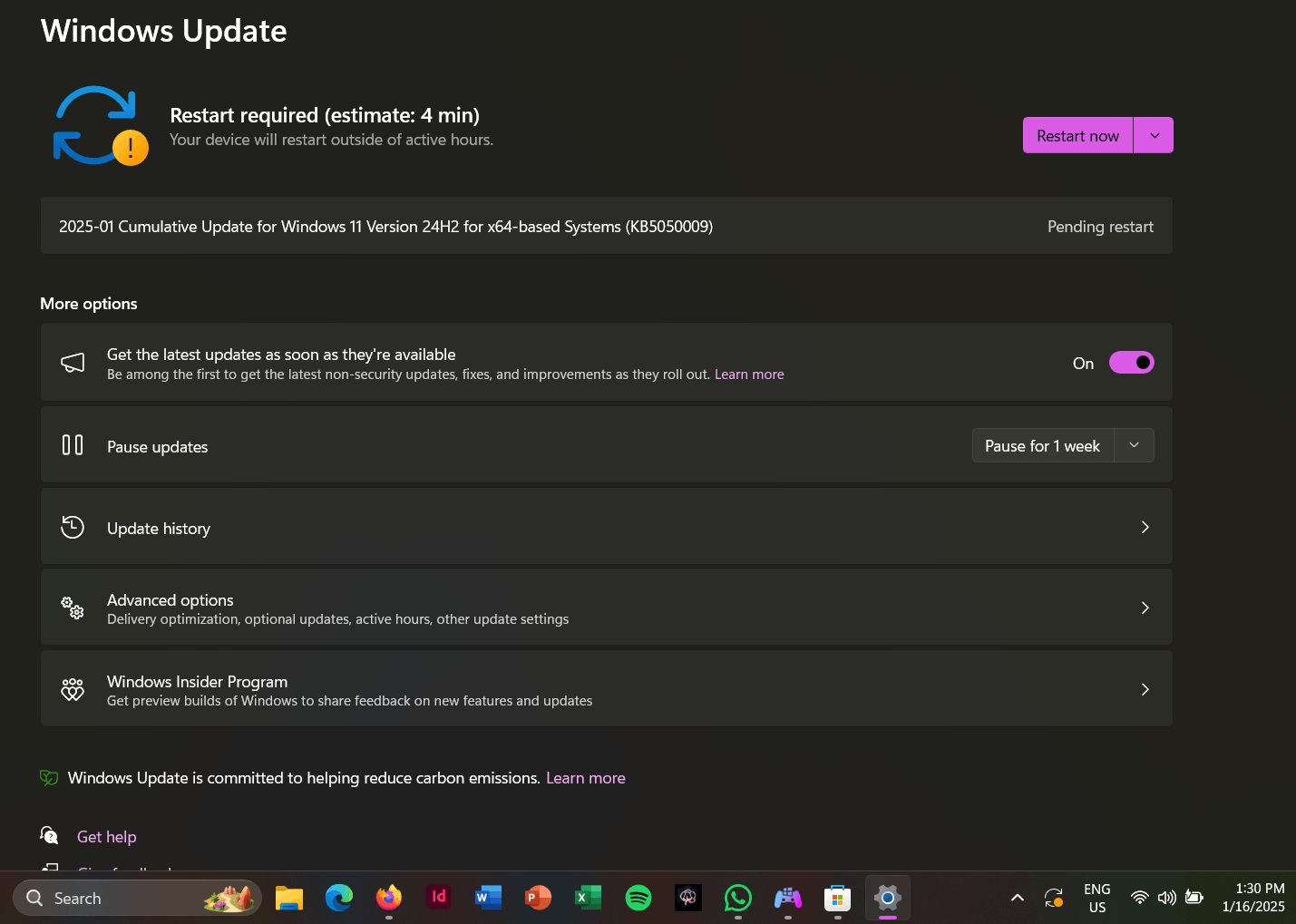Click the volume speaker tray icon
This screenshot has height=924, width=1296.
tap(1167, 898)
